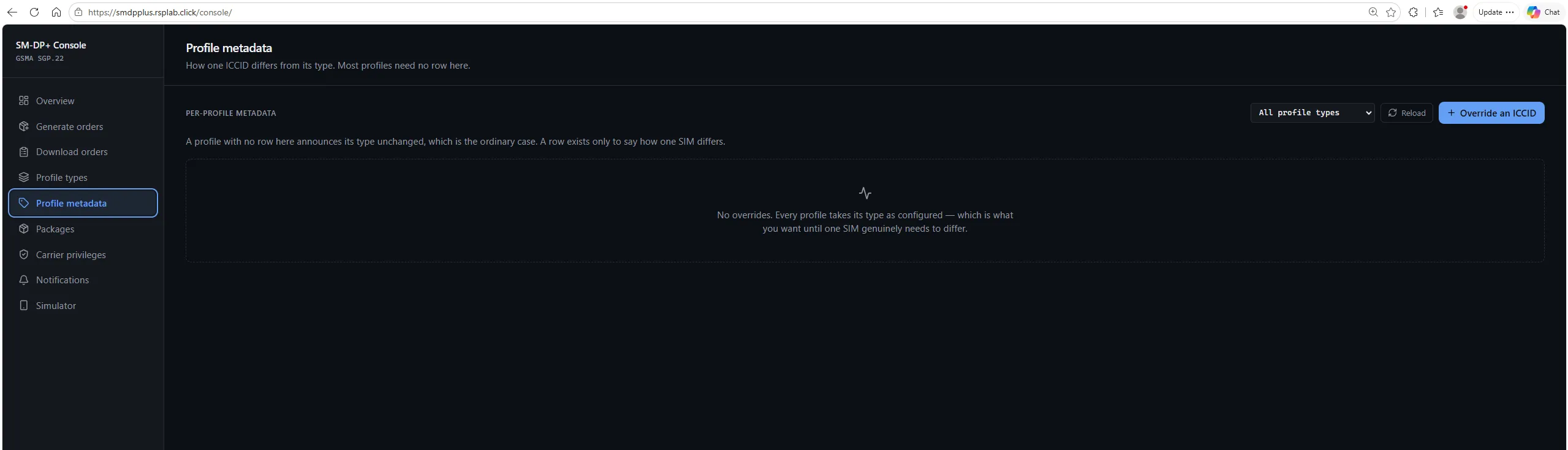Open the Packages section
Viewport: 1568px width, 450px height.
(x=83, y=229)
